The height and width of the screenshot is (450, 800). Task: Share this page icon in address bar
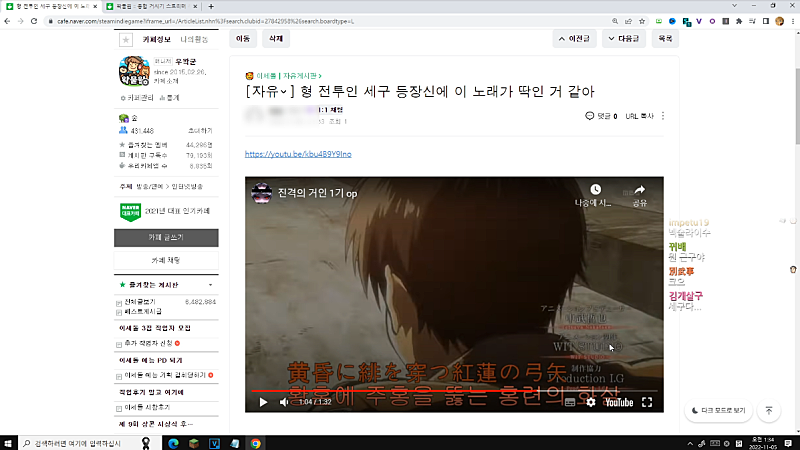click(x=628, y=21)
